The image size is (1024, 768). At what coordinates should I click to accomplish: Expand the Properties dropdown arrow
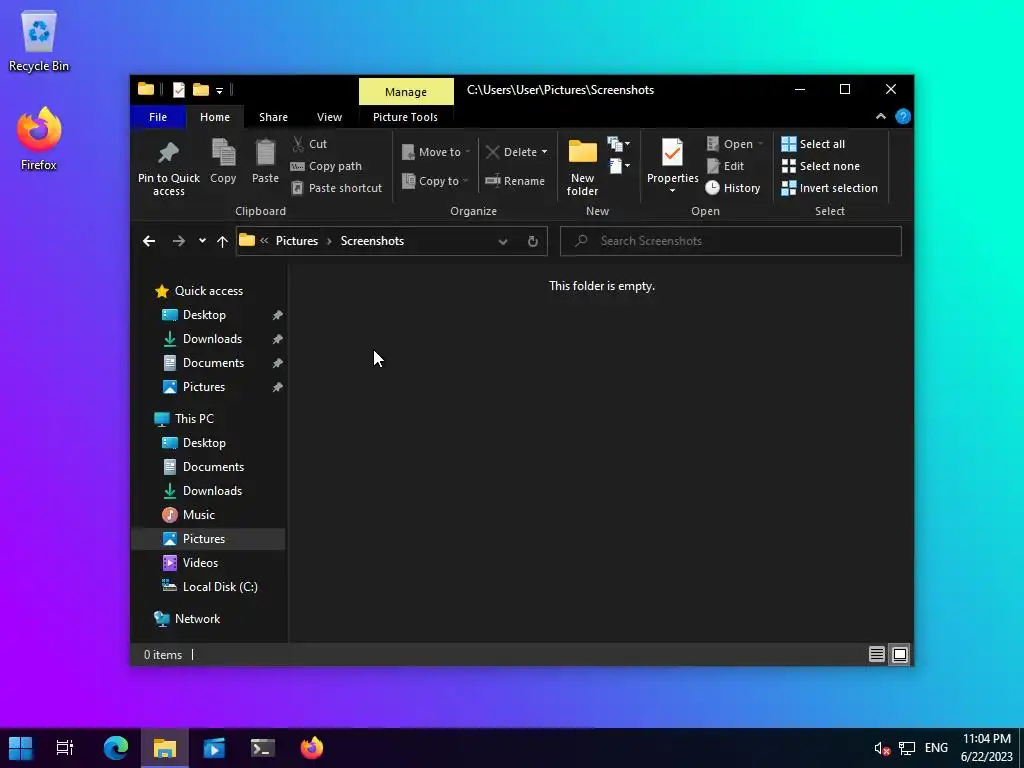click(x=672, y=191)
